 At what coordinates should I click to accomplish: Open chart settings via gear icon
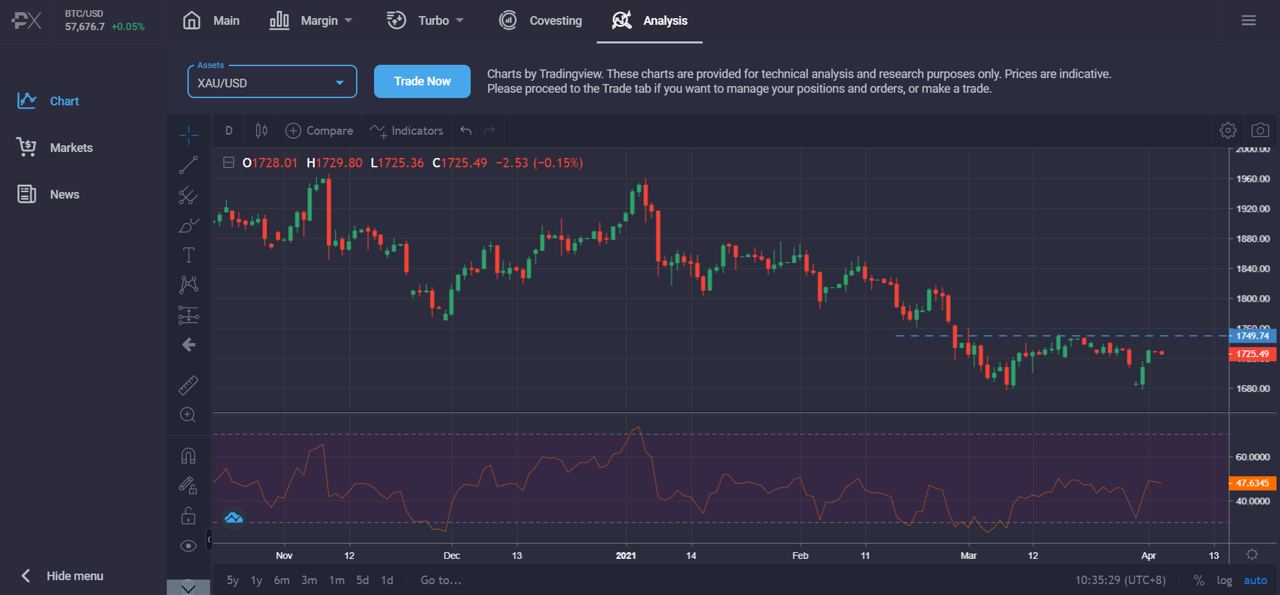(x=1227, y=130)
